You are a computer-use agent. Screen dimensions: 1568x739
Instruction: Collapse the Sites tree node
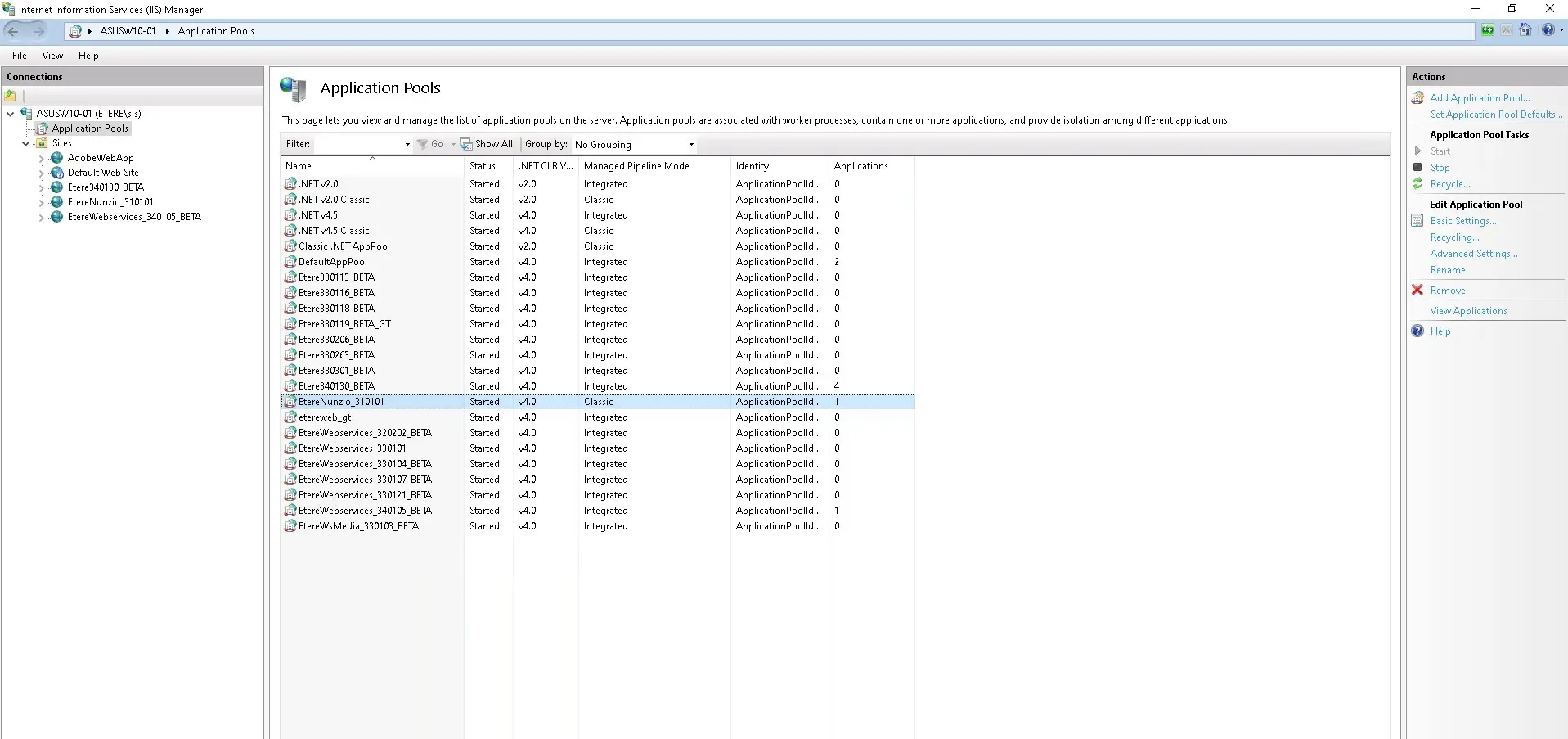(26, 143)
